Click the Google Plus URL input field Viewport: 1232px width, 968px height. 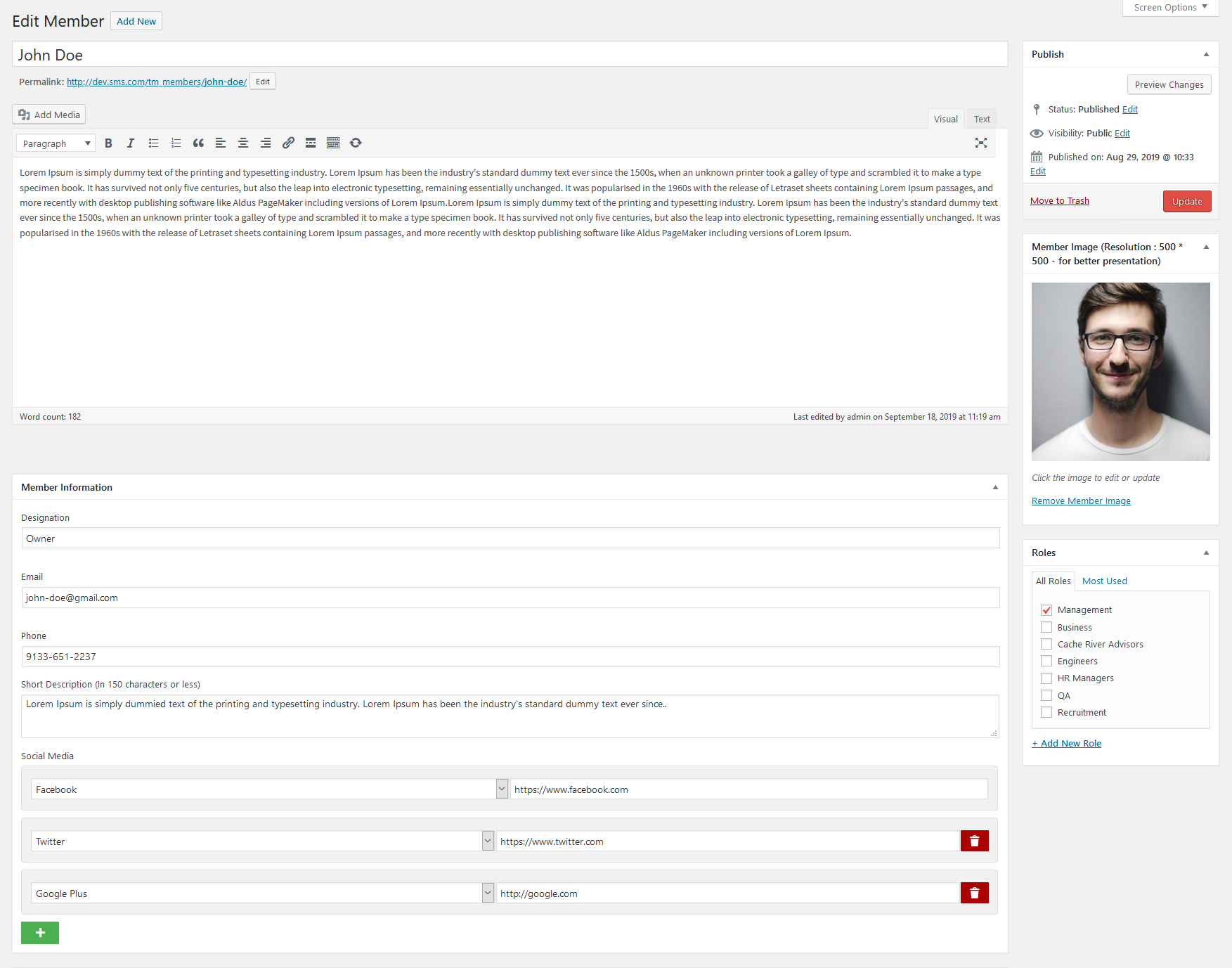[728, 893]
